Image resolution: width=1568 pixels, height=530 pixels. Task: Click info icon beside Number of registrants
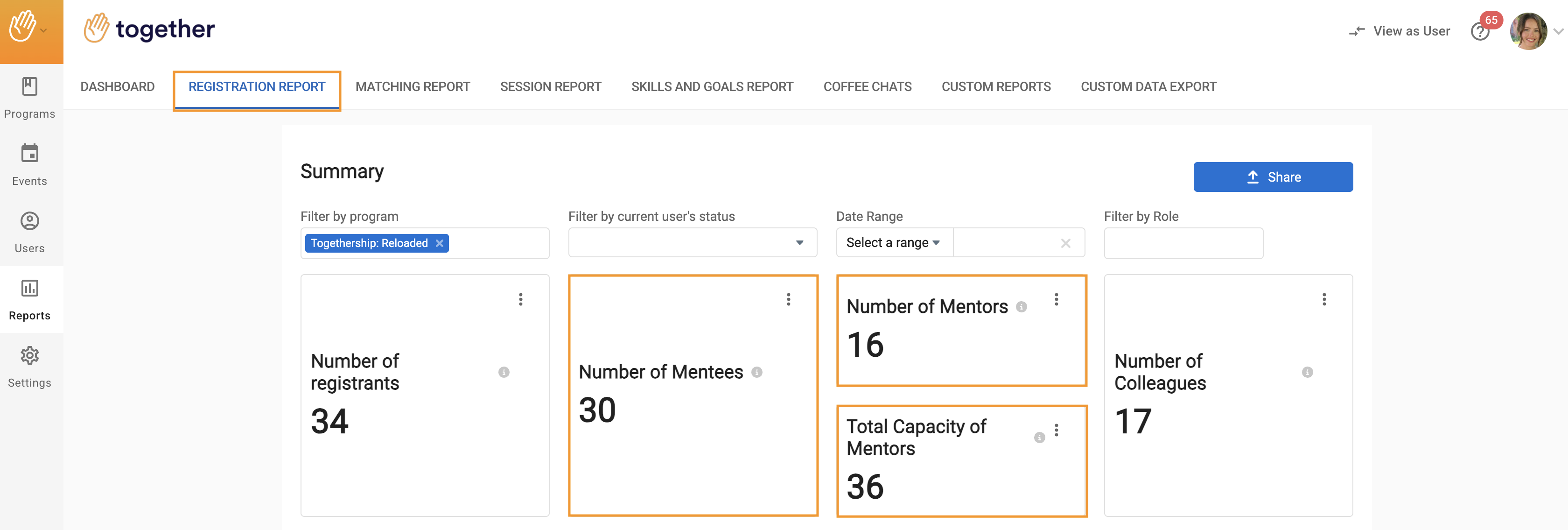(x=504, y=372)
